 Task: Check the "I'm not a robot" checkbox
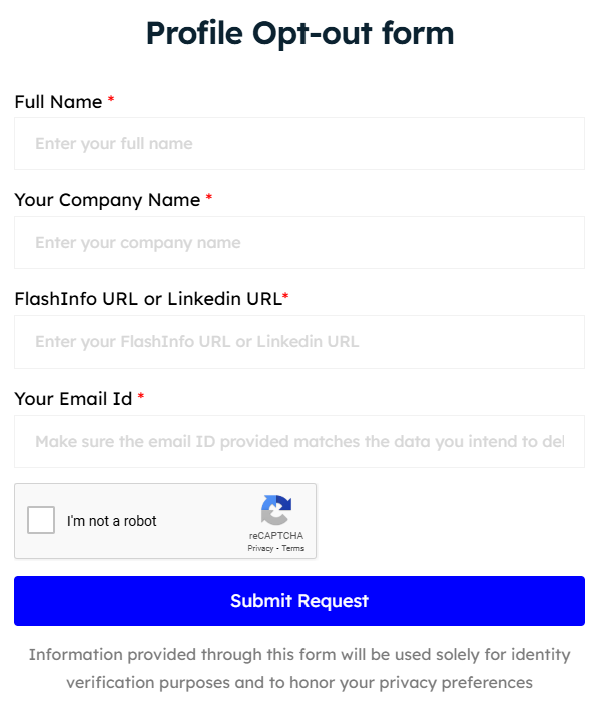coord(41,520)
